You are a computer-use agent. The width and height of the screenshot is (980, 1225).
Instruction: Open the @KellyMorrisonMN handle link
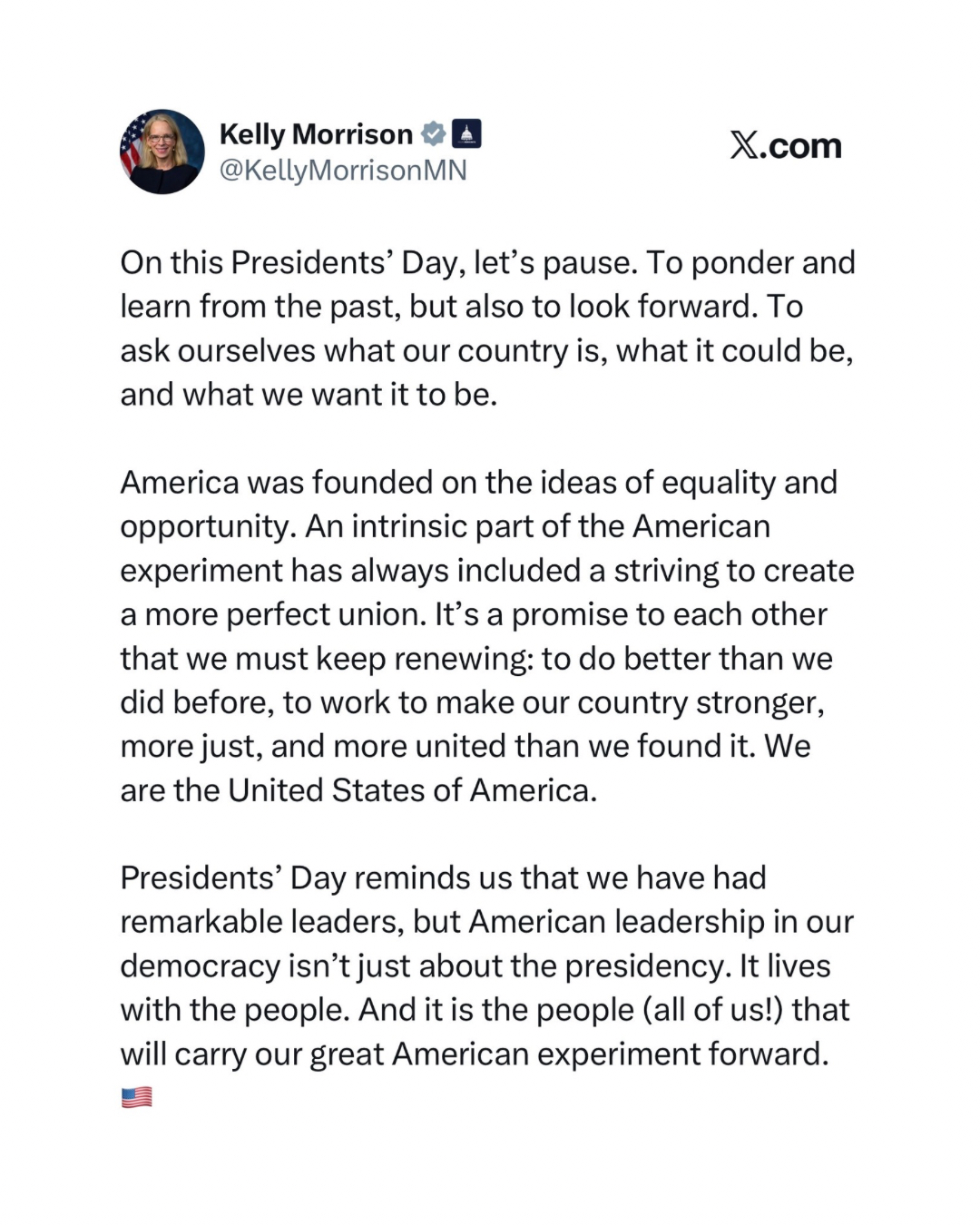pyautogui.click(x=343, y=171)
